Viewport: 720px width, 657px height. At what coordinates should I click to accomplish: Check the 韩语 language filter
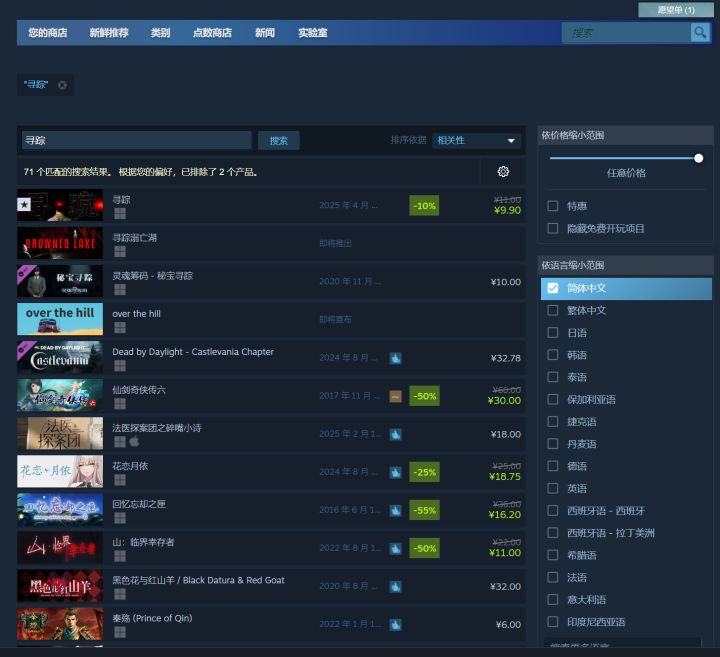553,355
